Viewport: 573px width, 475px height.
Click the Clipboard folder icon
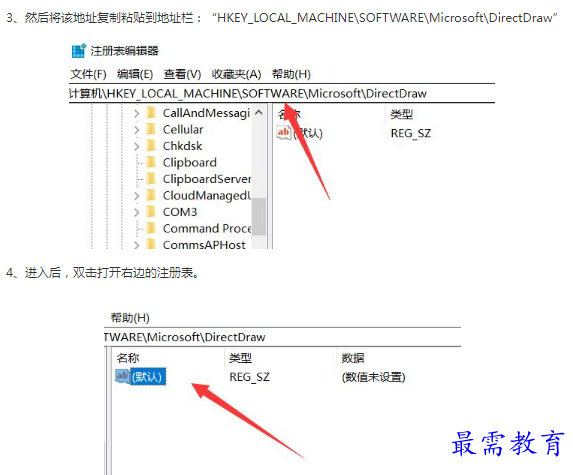151,162
